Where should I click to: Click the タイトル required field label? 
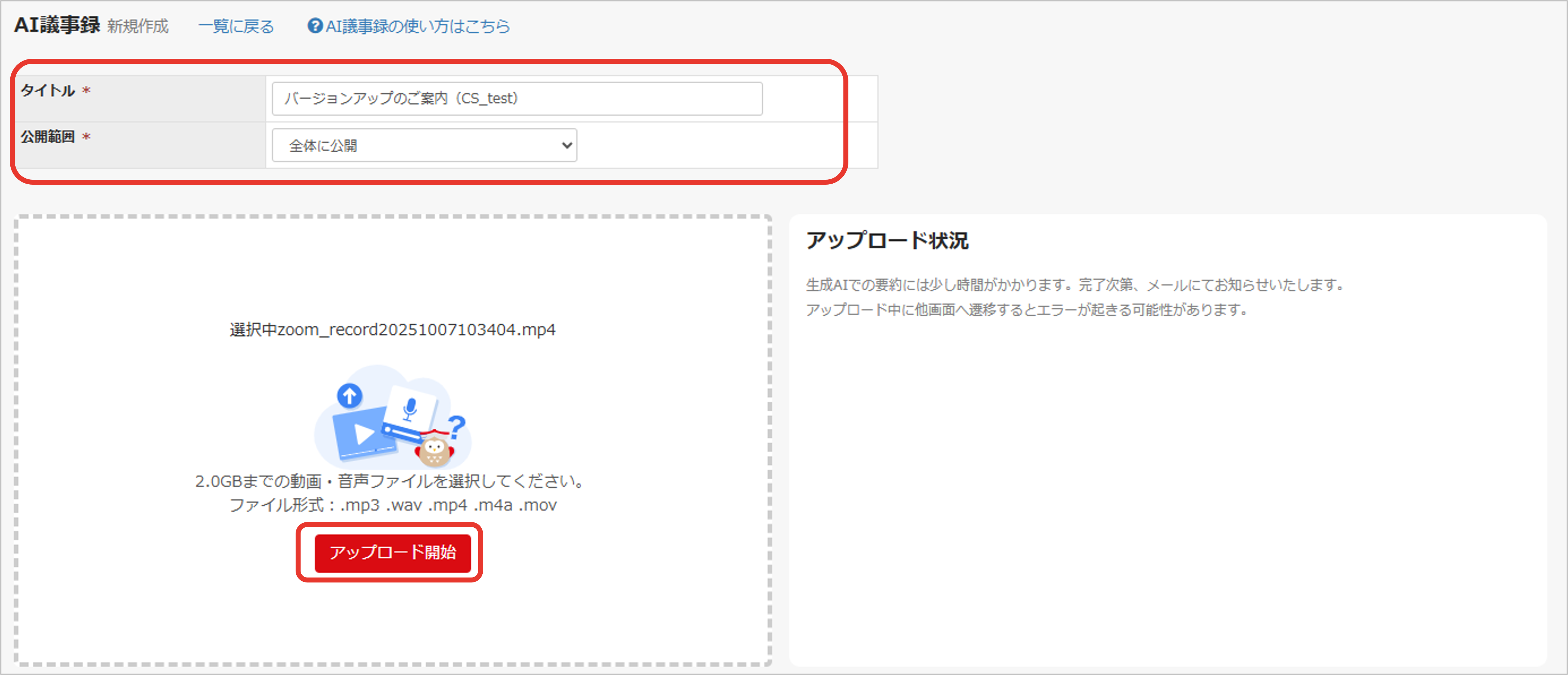(47, 91)
